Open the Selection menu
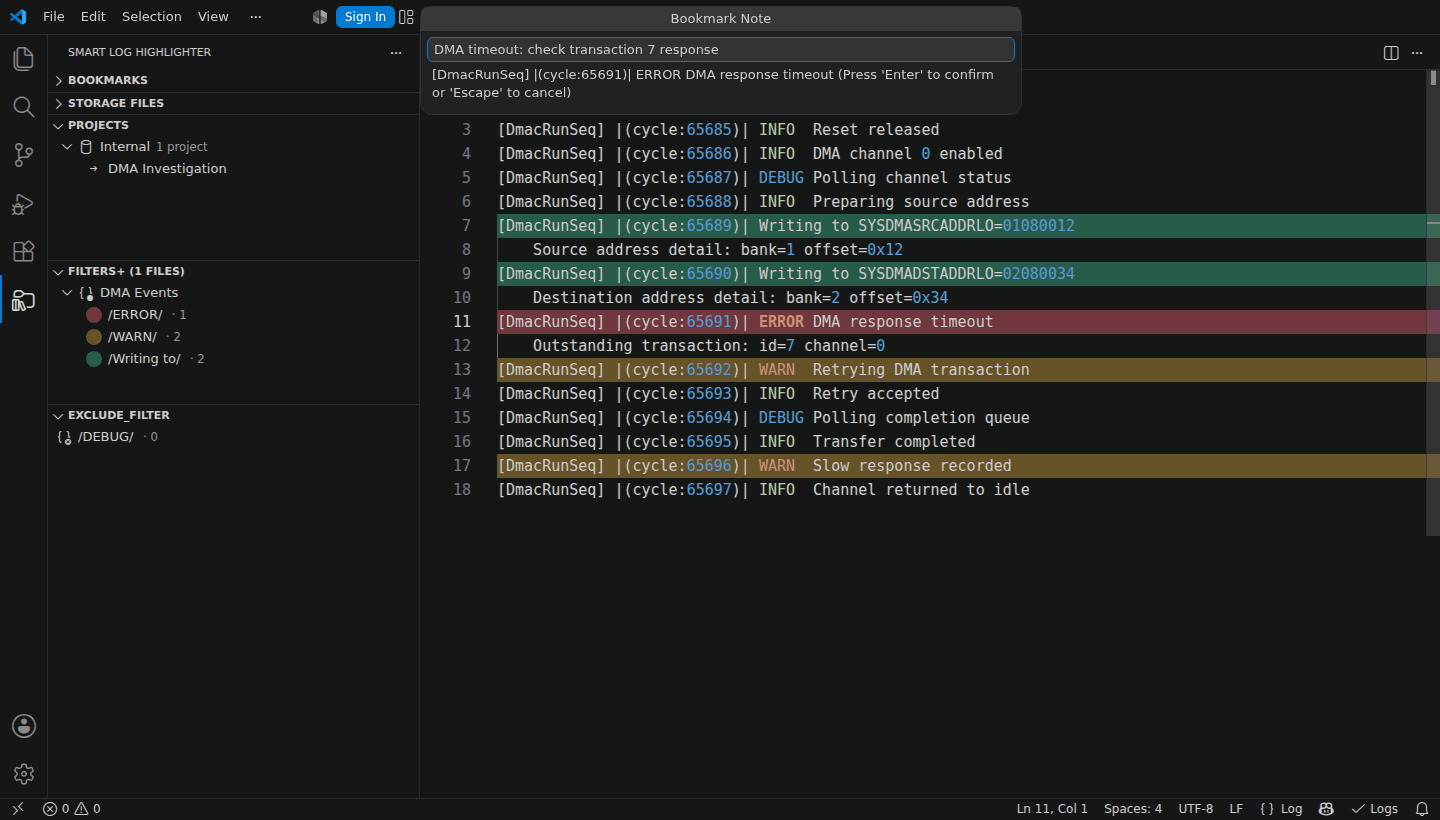The image size is (1440, 820). click(x=152, y=17)
